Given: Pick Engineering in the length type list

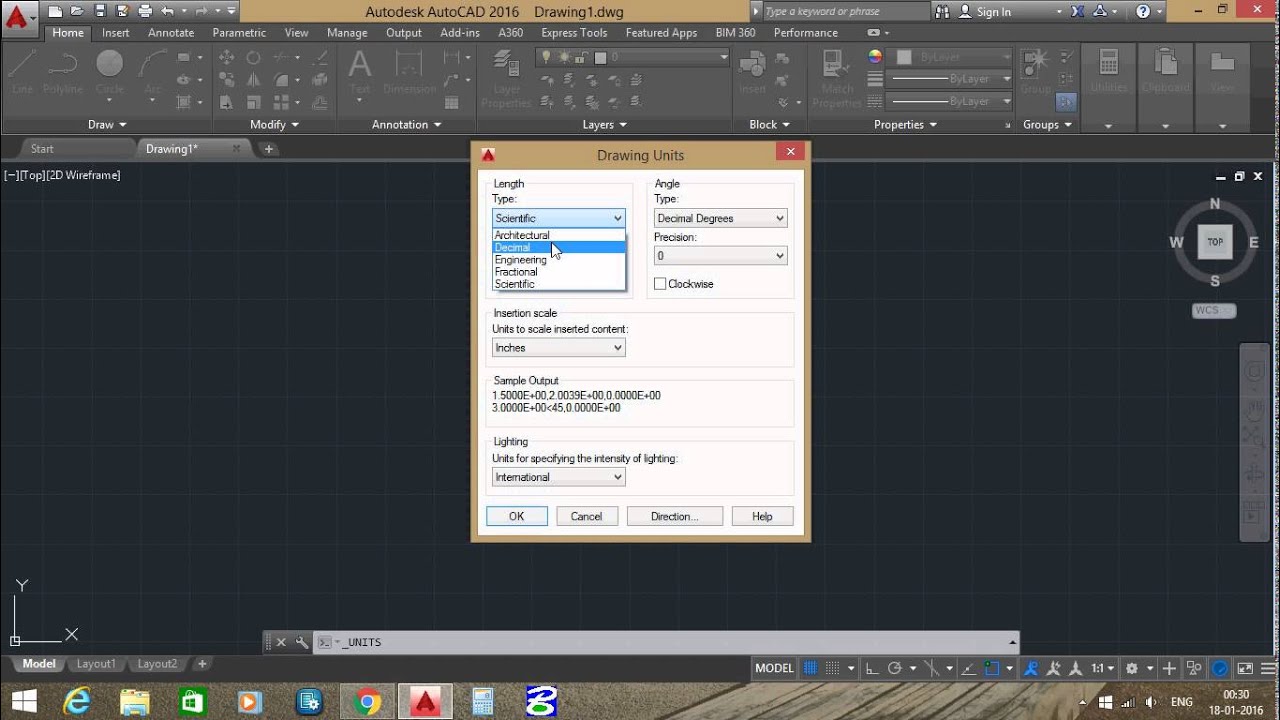Looking at the screenshot, I should click(559, 259).
